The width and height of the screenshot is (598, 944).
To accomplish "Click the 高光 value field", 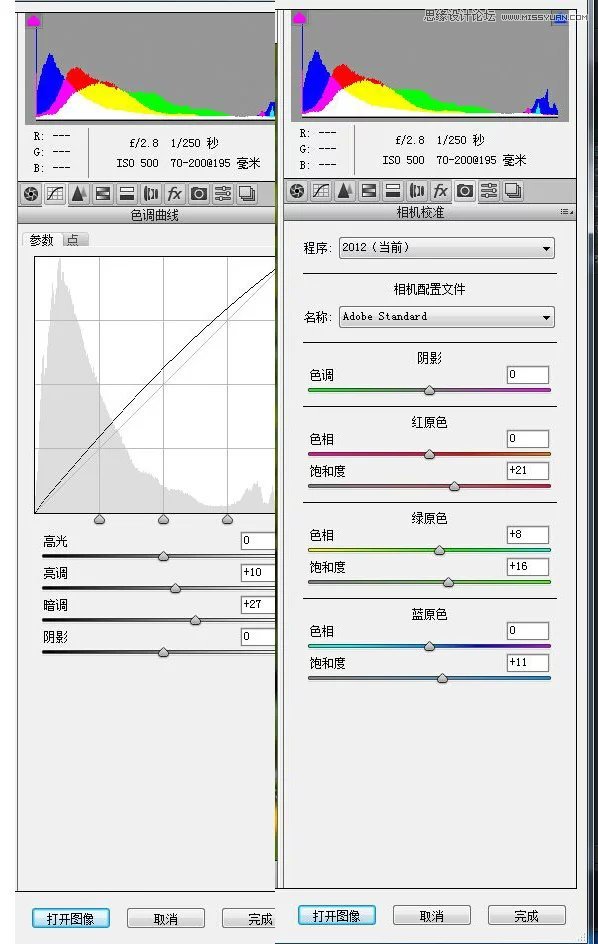I will coord(258,541).
